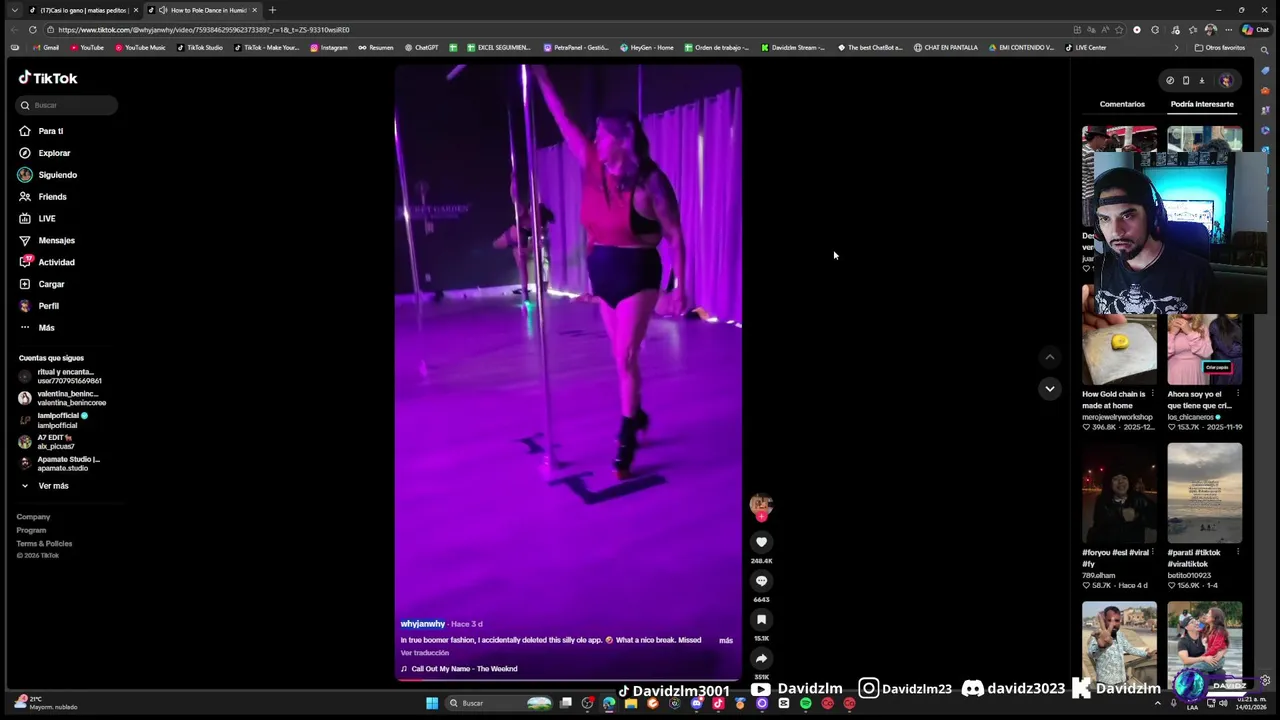1280x720 pixels.
Task: Open LIVE Center bookmark
Action: click(1086, 47)
